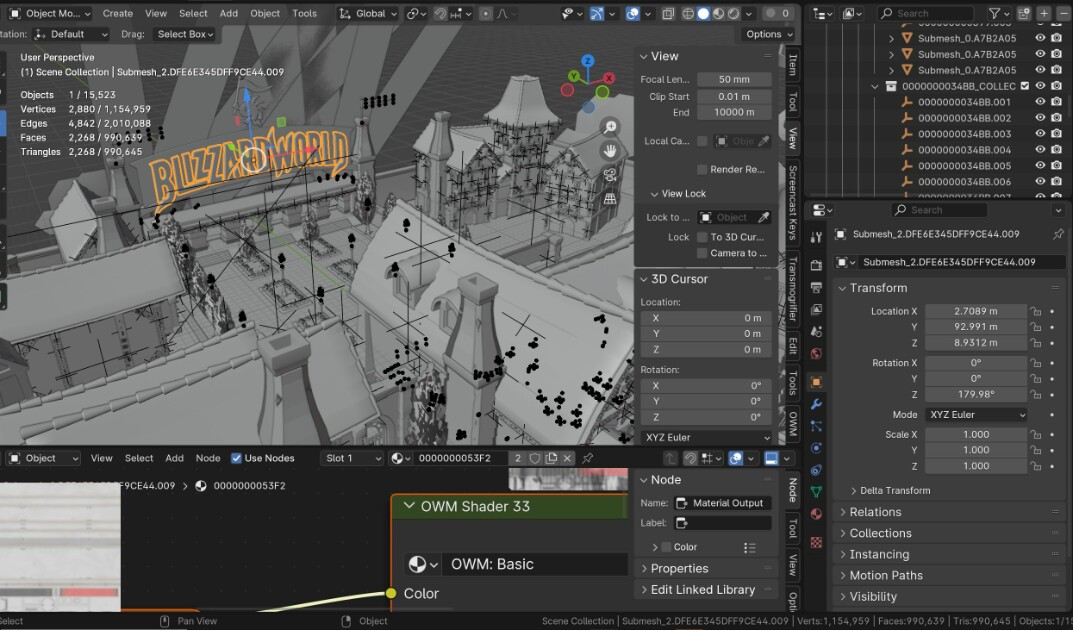Pin the node editor material with pin icon

pos(587,458)
